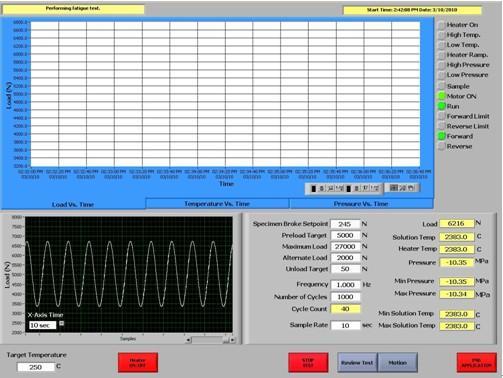Image resolution: width=503 pixels, height=378 pixels.
Task: Switch to the Temperature Vs. Time tab
Action: coord(217,204)
